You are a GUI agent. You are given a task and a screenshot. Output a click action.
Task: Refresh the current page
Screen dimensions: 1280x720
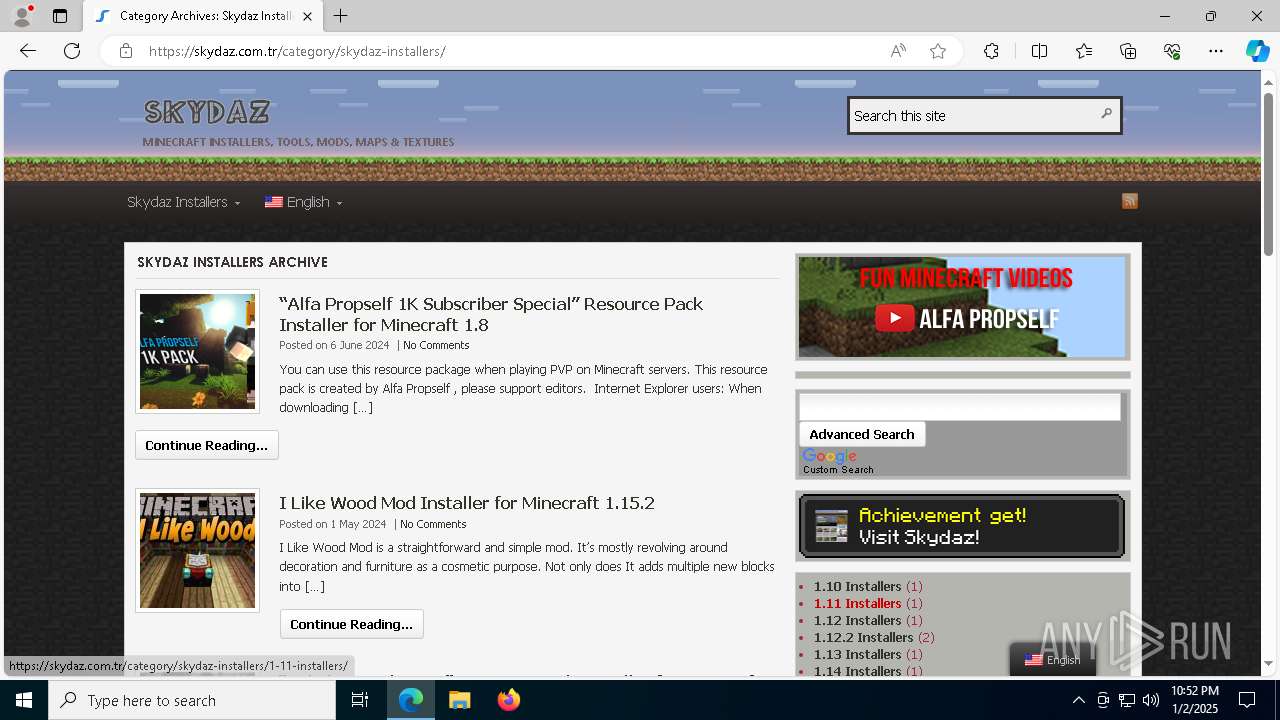[x=72, y=51]
